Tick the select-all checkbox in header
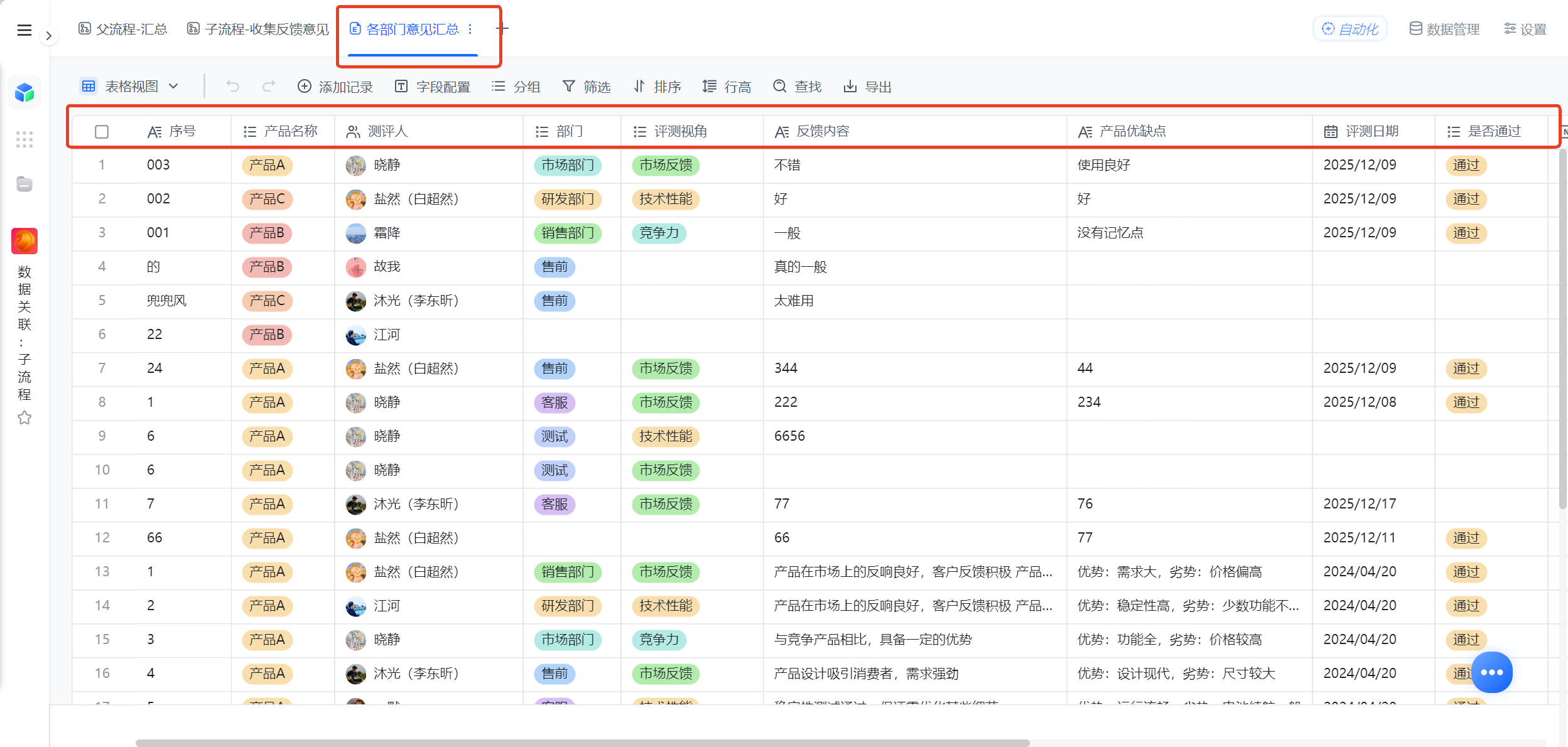1568x747 pixels. [102, 132]
